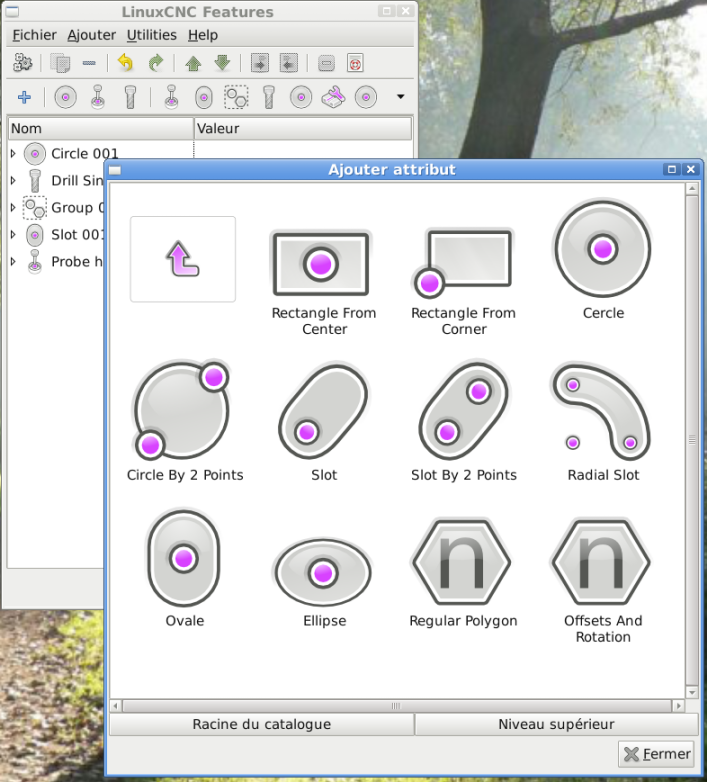
Task: Click the blue plus add icon
Action: click(x=24, y=97)
